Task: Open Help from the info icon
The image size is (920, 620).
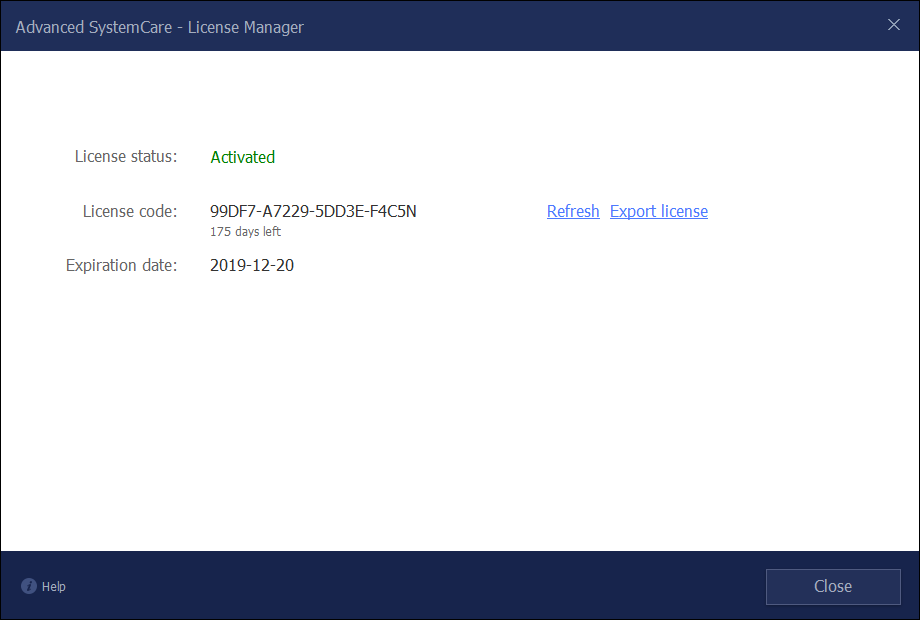Action: point(29,586)
